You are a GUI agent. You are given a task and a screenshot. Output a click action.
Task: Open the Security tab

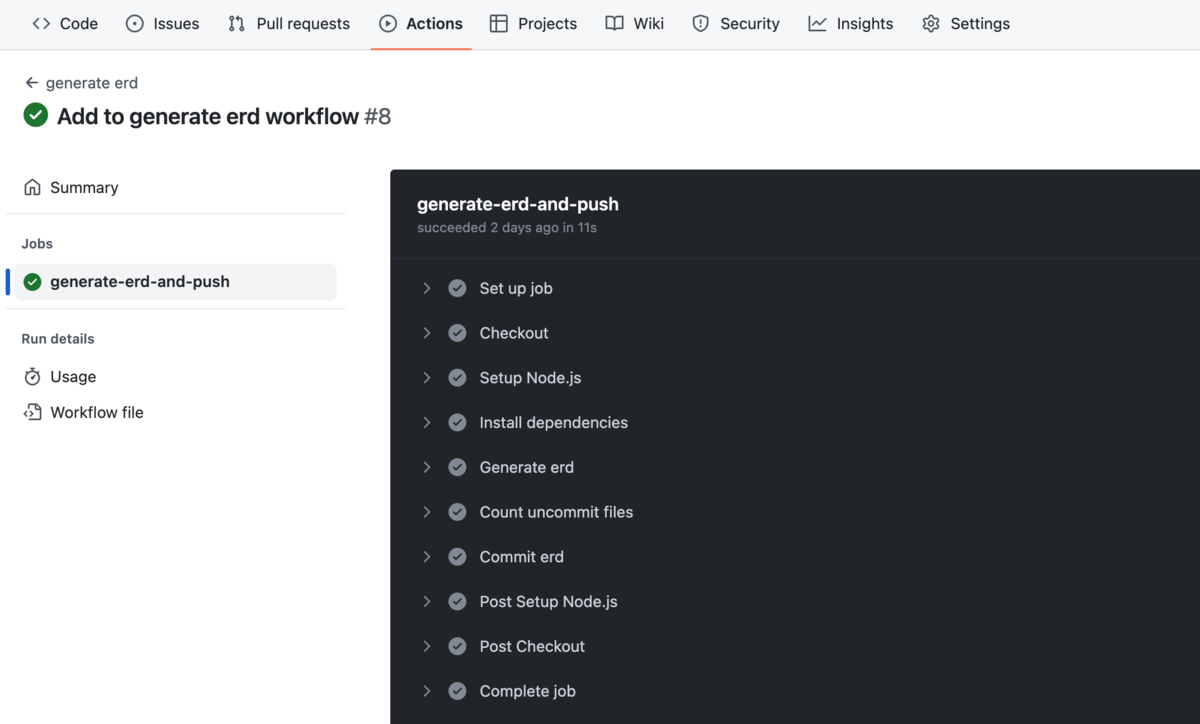(736, 23)
